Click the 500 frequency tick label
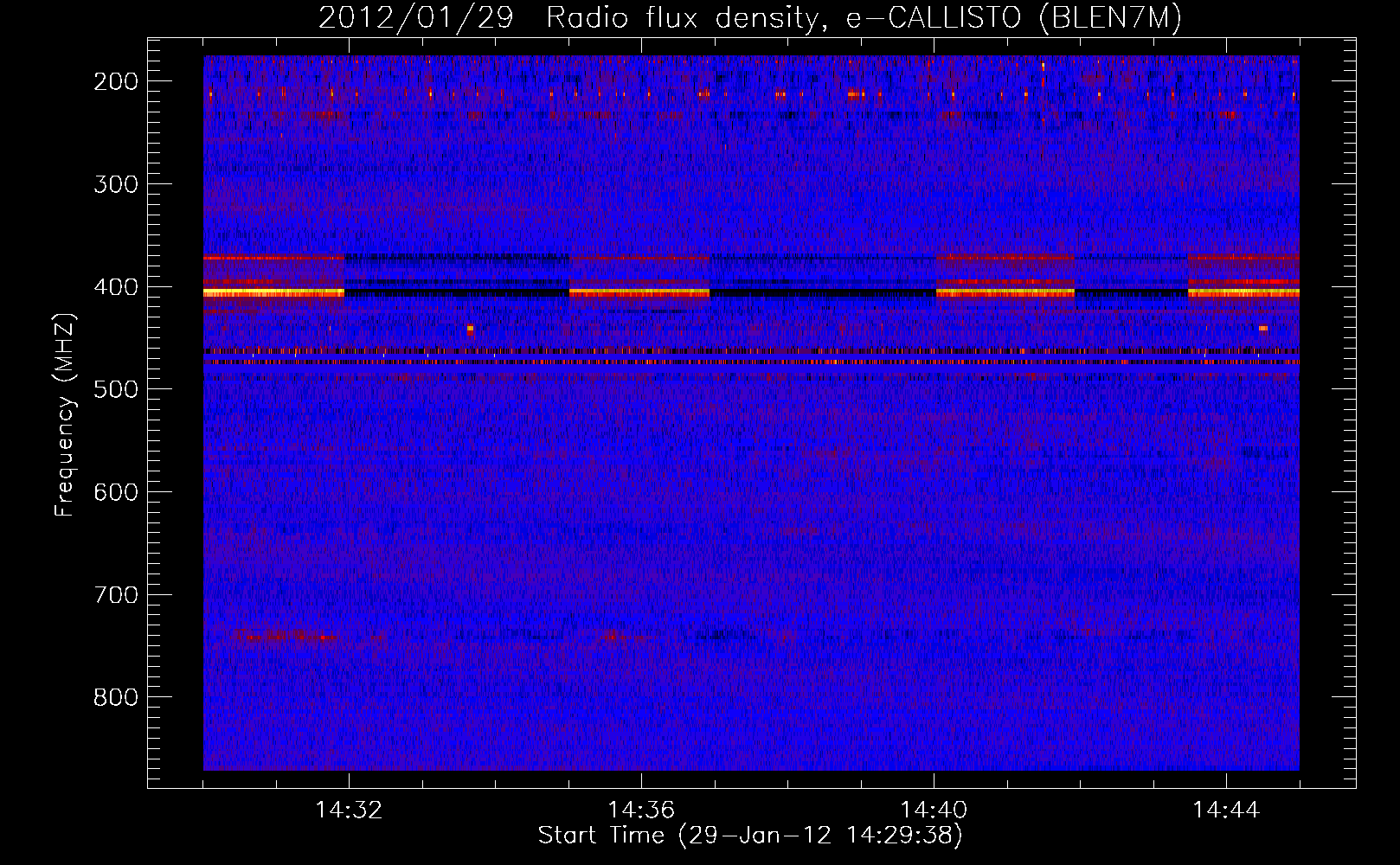The width and height of the screenshot is (1400, 865). coord(115,389)
